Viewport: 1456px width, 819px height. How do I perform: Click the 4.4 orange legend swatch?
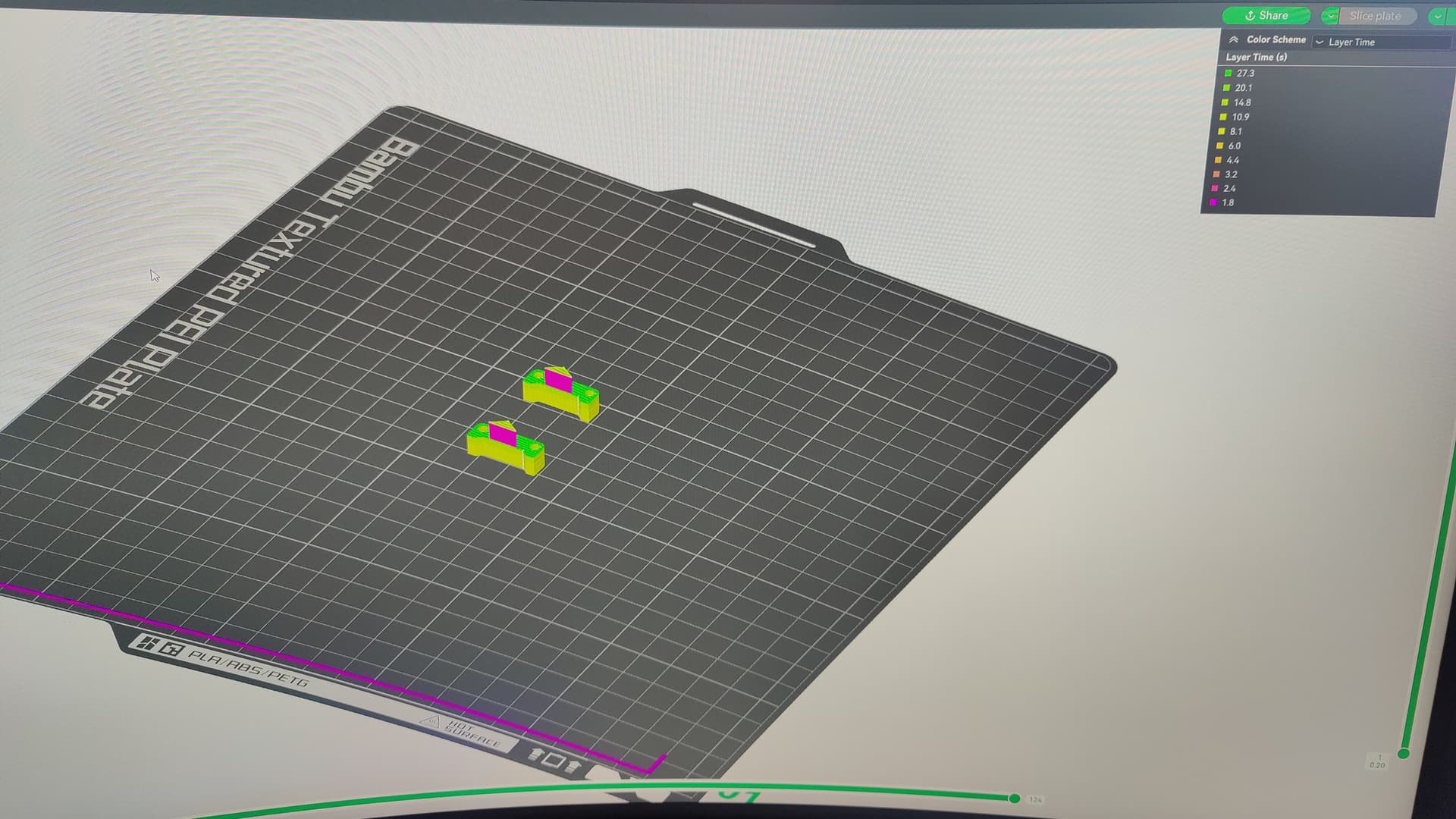(x=1219, y=160)
